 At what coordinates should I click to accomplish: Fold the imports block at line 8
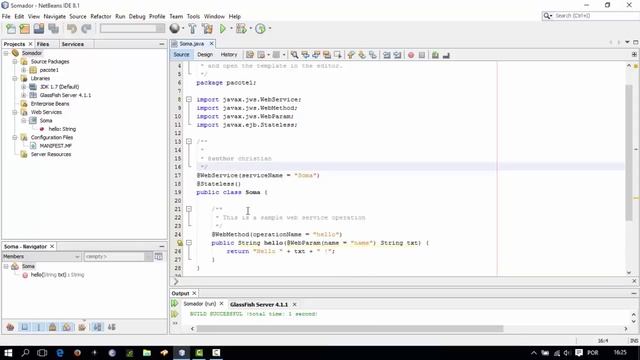tap(189, 99)
